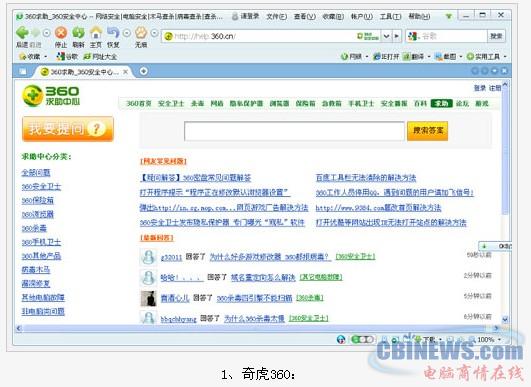
Task: Open the 下载 download manager in status bar
Action: point(428,339)
